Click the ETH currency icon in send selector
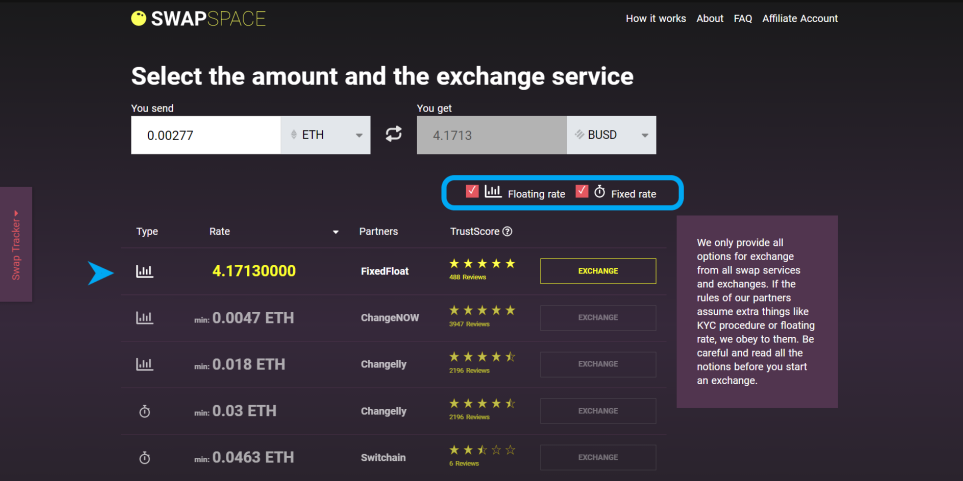Image resolution: width=963 pixels, height=481 pixels. click(293, 135)
